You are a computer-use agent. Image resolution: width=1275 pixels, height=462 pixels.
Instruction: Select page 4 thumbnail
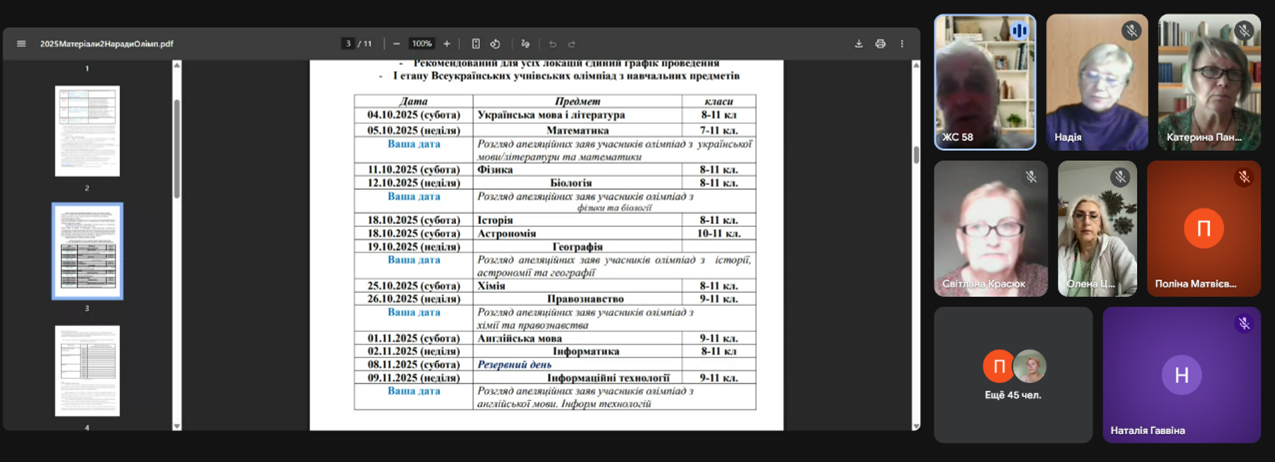tap(87, 371)
